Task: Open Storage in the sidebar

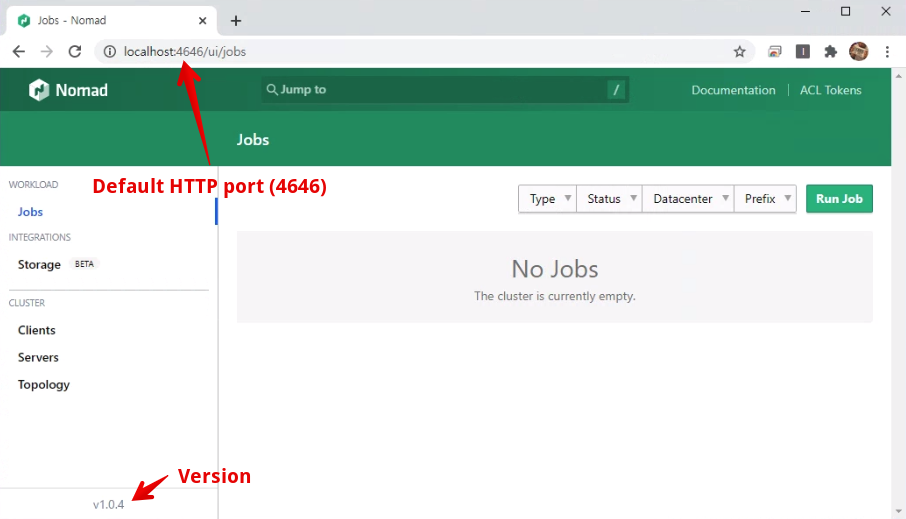Action: coord(39,265)
